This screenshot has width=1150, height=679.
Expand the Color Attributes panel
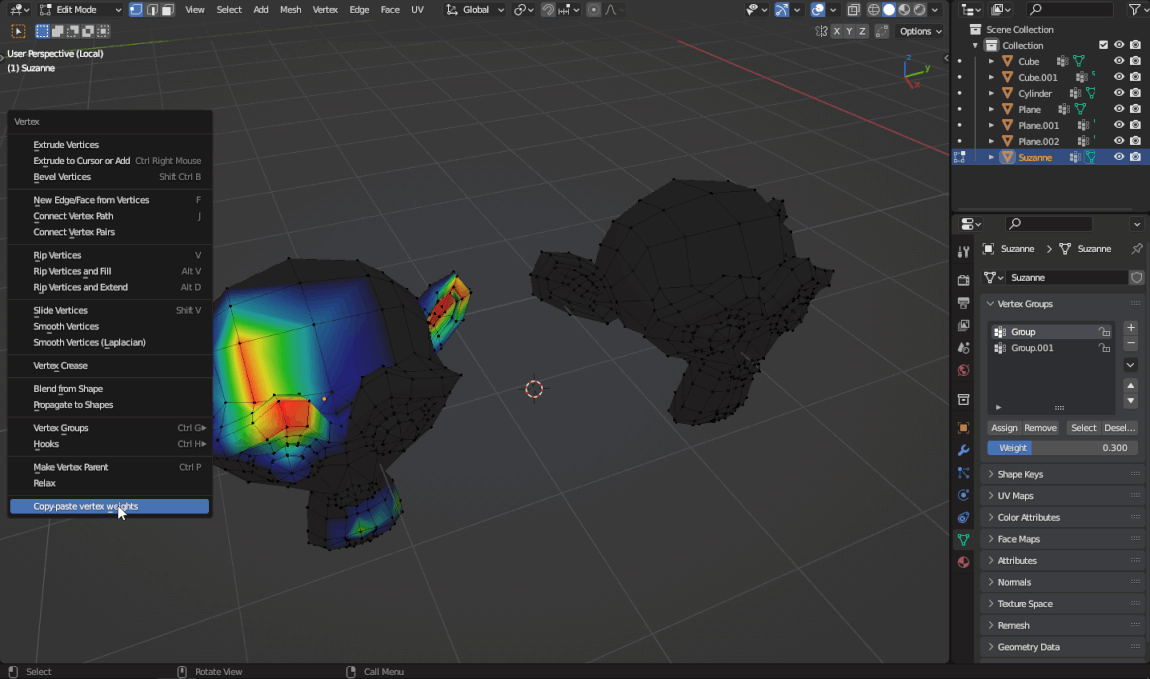1062,518
